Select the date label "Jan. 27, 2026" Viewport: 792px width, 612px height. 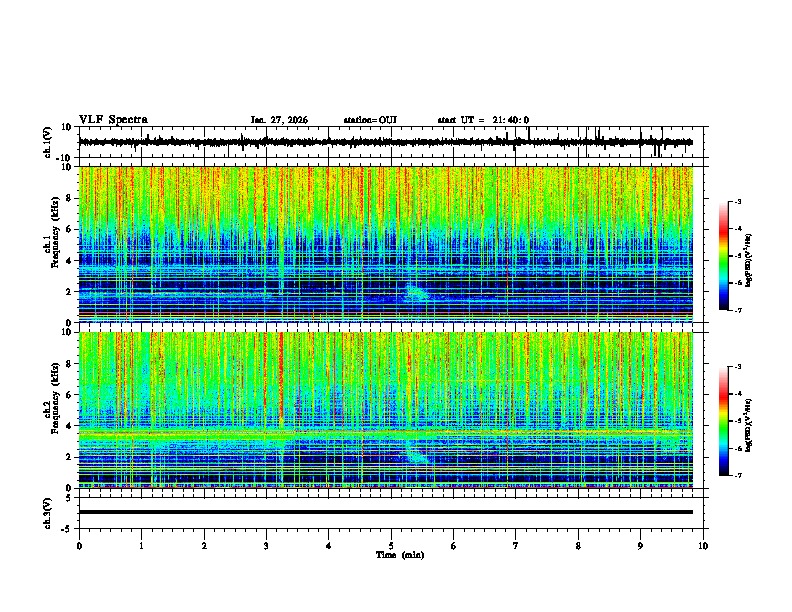tap(279, 120)
